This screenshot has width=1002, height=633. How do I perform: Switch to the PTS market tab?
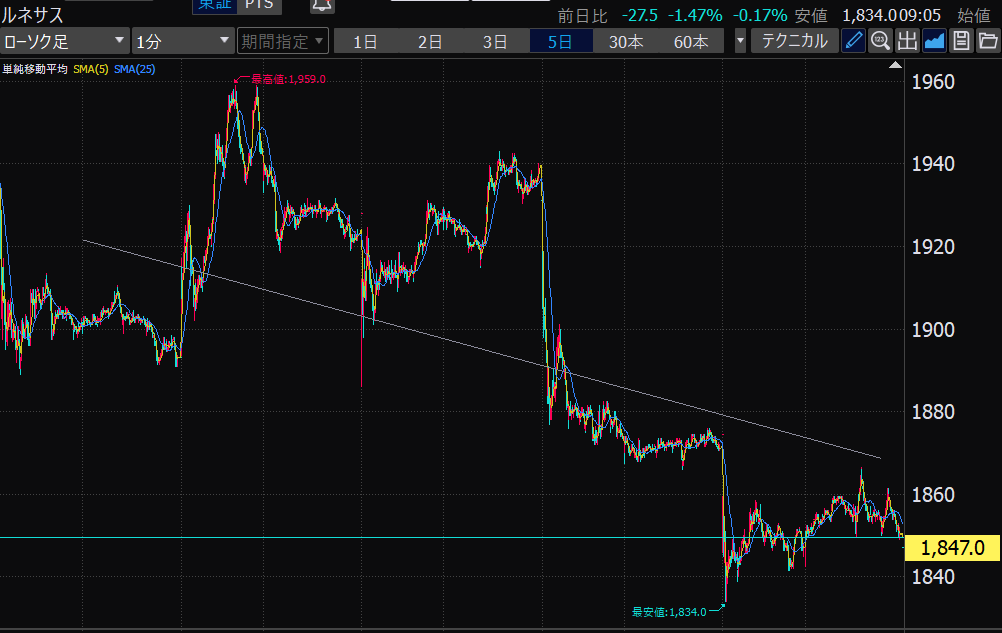259,5
